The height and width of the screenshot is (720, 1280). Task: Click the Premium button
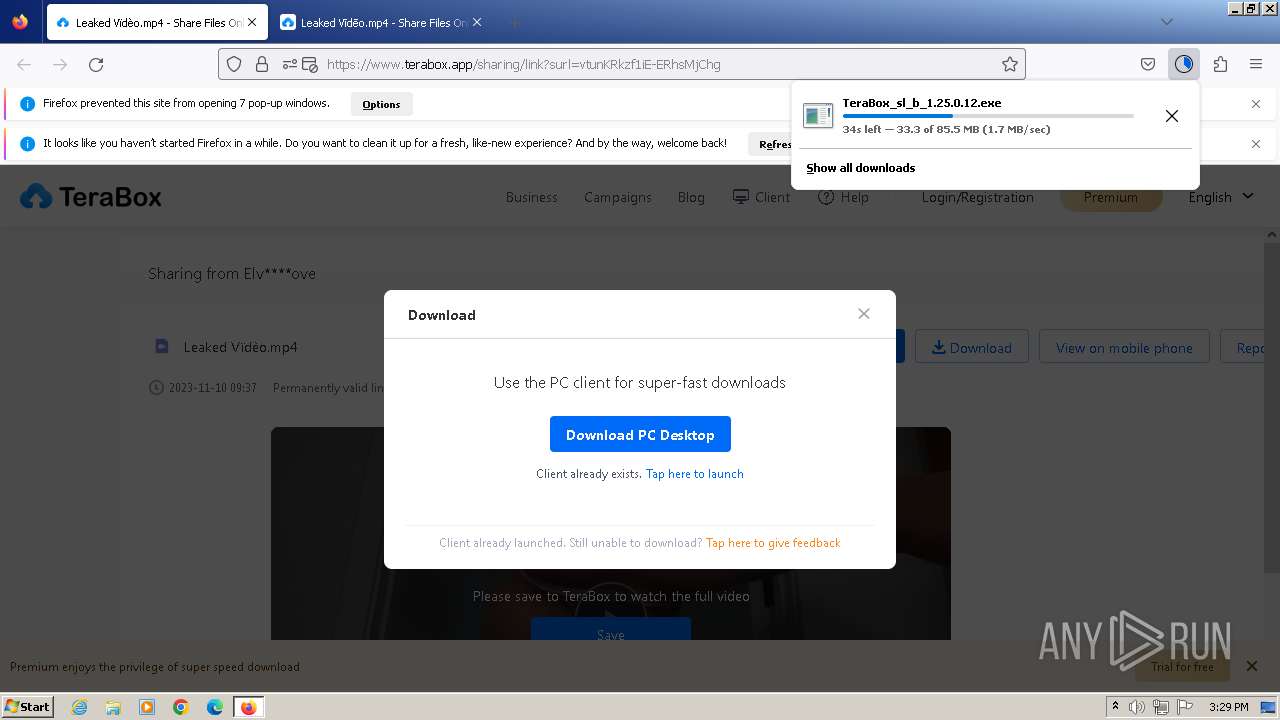click(x=1111, y=197)
